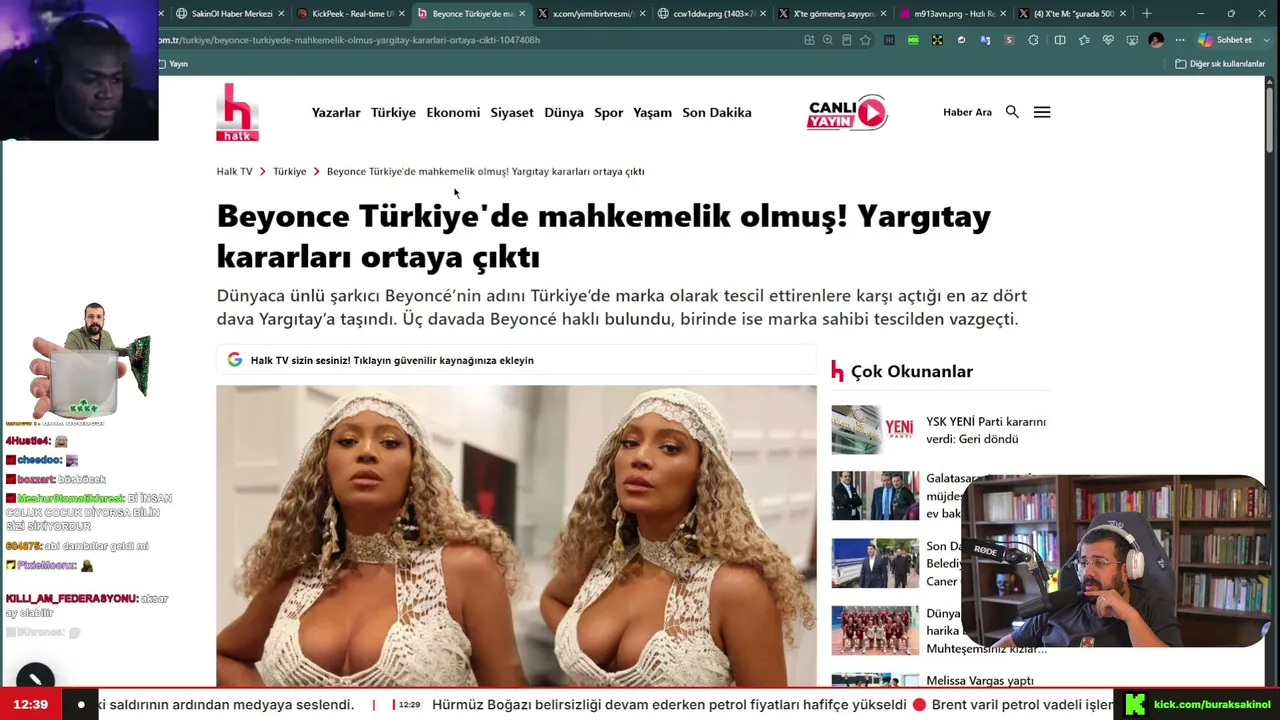This screenshot has height=720, width=1280.
Task: Open the browser settings three-dot menu
Action: pos(1180,40)
